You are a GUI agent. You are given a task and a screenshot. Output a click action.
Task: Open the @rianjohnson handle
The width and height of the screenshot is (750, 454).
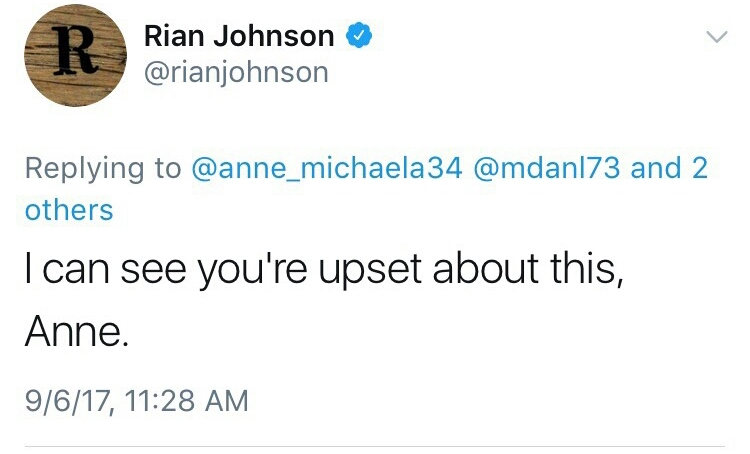coord(235,73)
